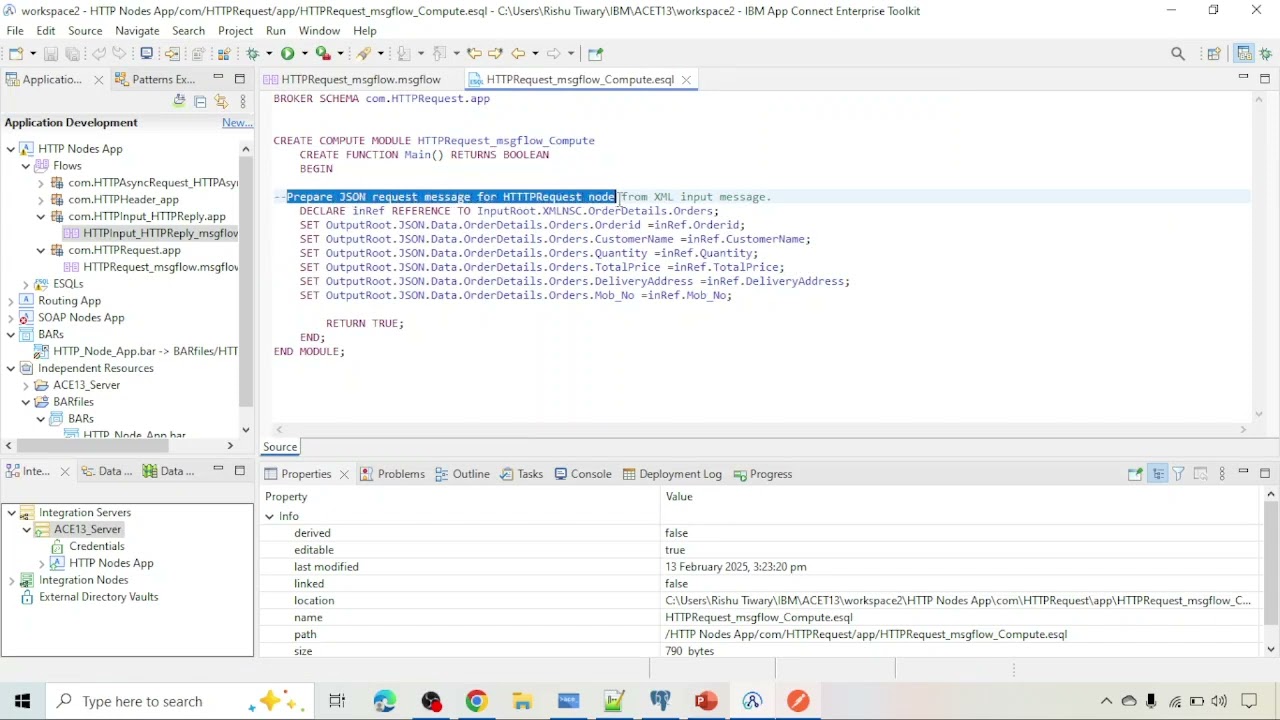The width and height of the screenshot is (1280, 720).
Task: Open navigator View Menu dots icon
Action: pyautogui.click(x=242, y=101)
